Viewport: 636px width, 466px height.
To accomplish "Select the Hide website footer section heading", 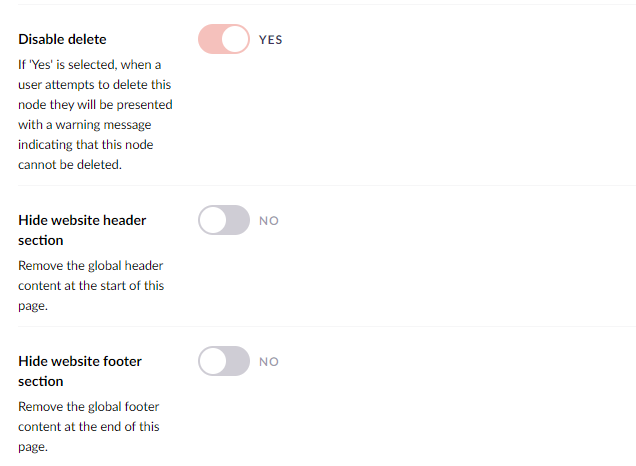I will [x=80, y=371].
